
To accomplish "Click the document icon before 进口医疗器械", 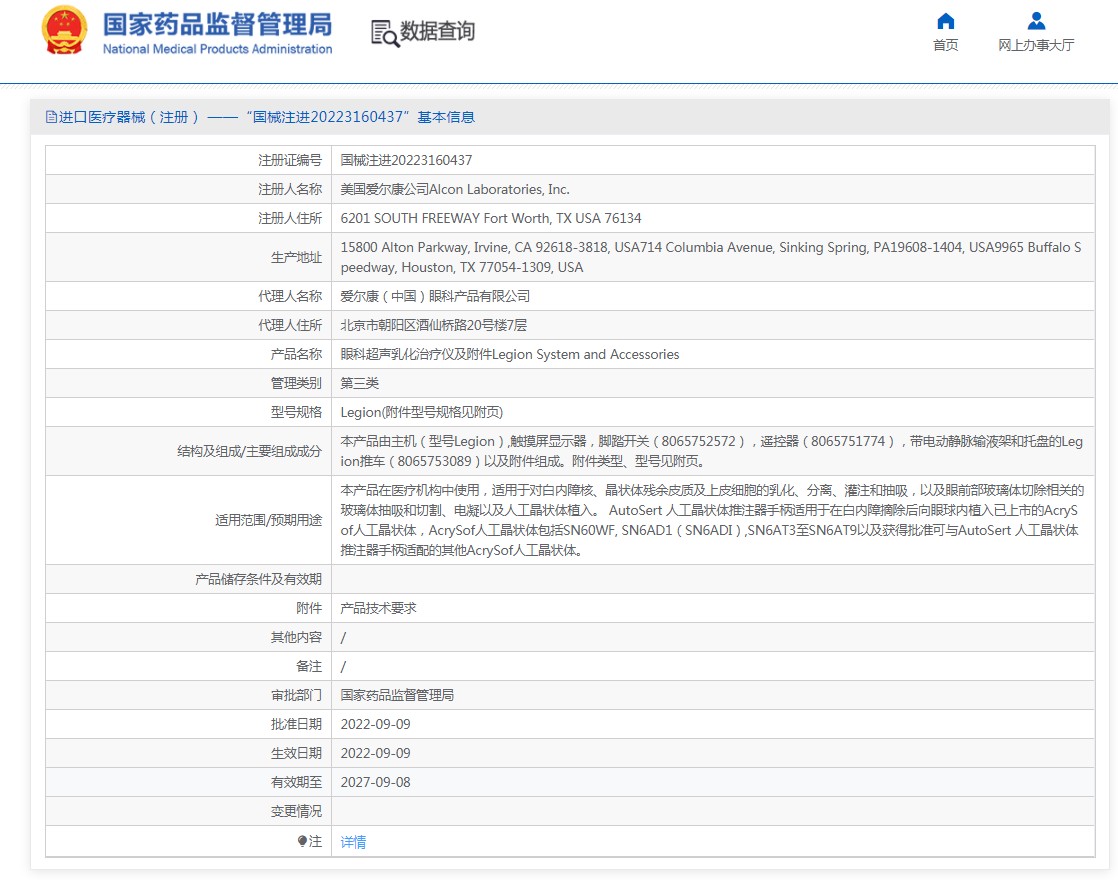I will click(x=51, y=117).
